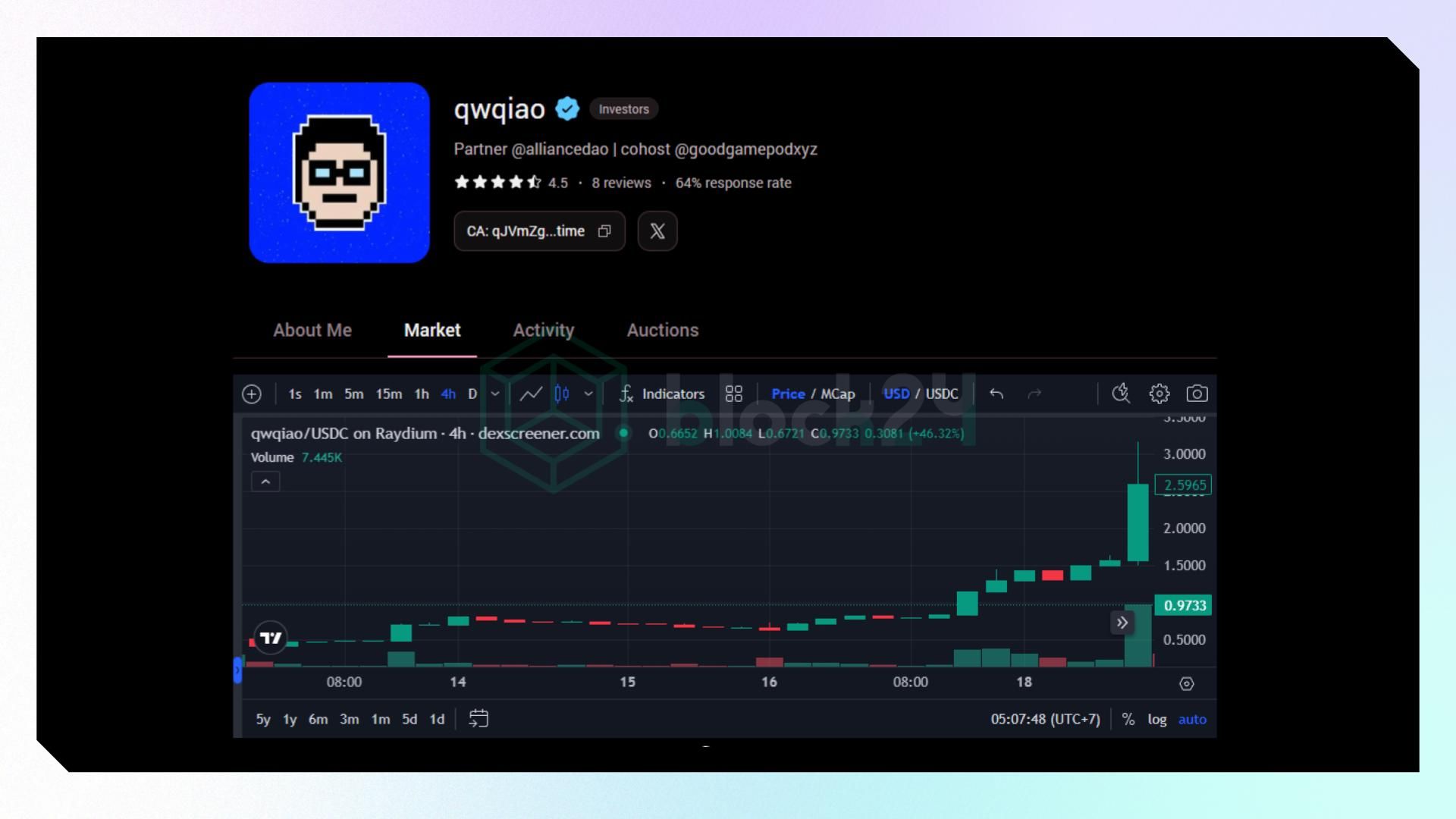Undo the last chart action

tap(996, 394)
